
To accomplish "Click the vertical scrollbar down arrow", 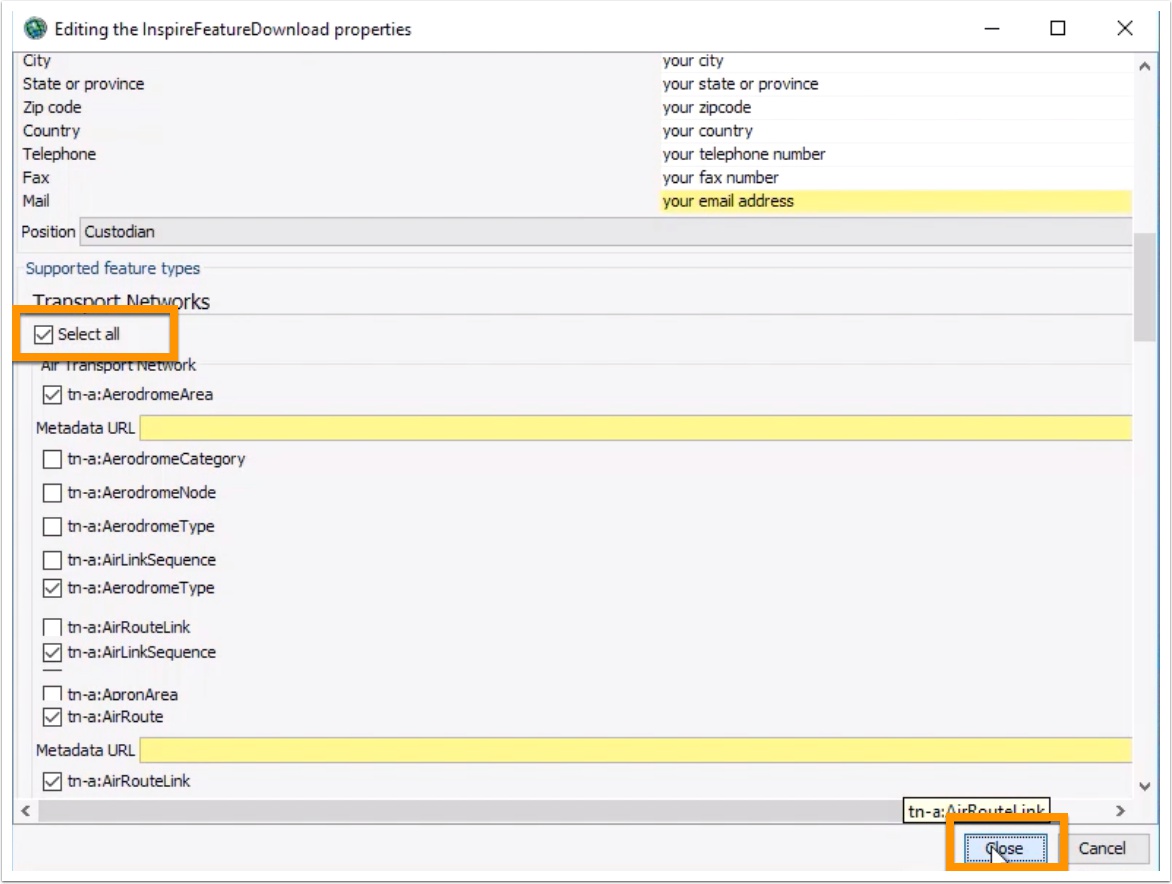I will click(x=1144, y=786).
